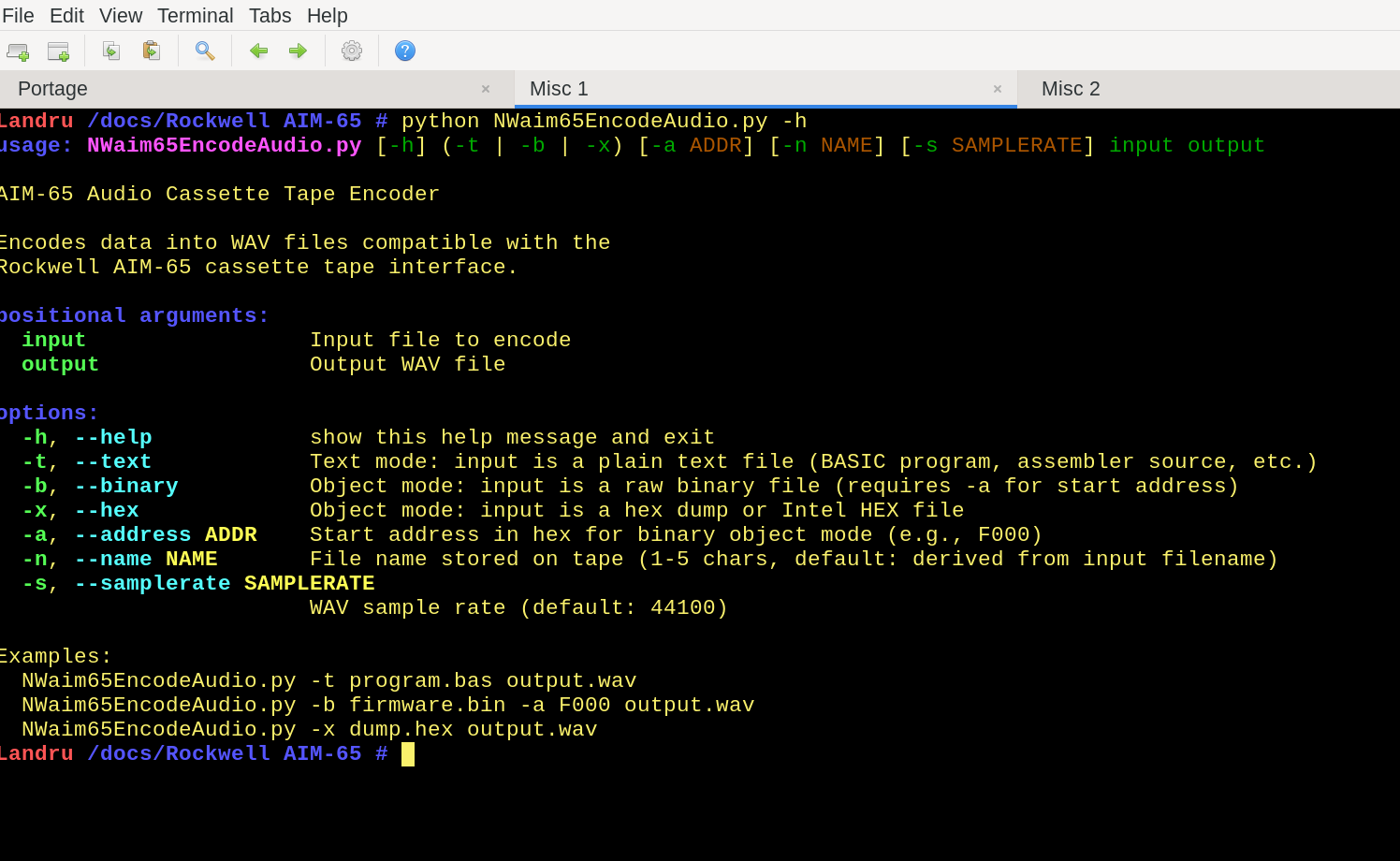Open the Edit menu
The height and width of the screenshot is (861, 1400).
tap(66, 16)
